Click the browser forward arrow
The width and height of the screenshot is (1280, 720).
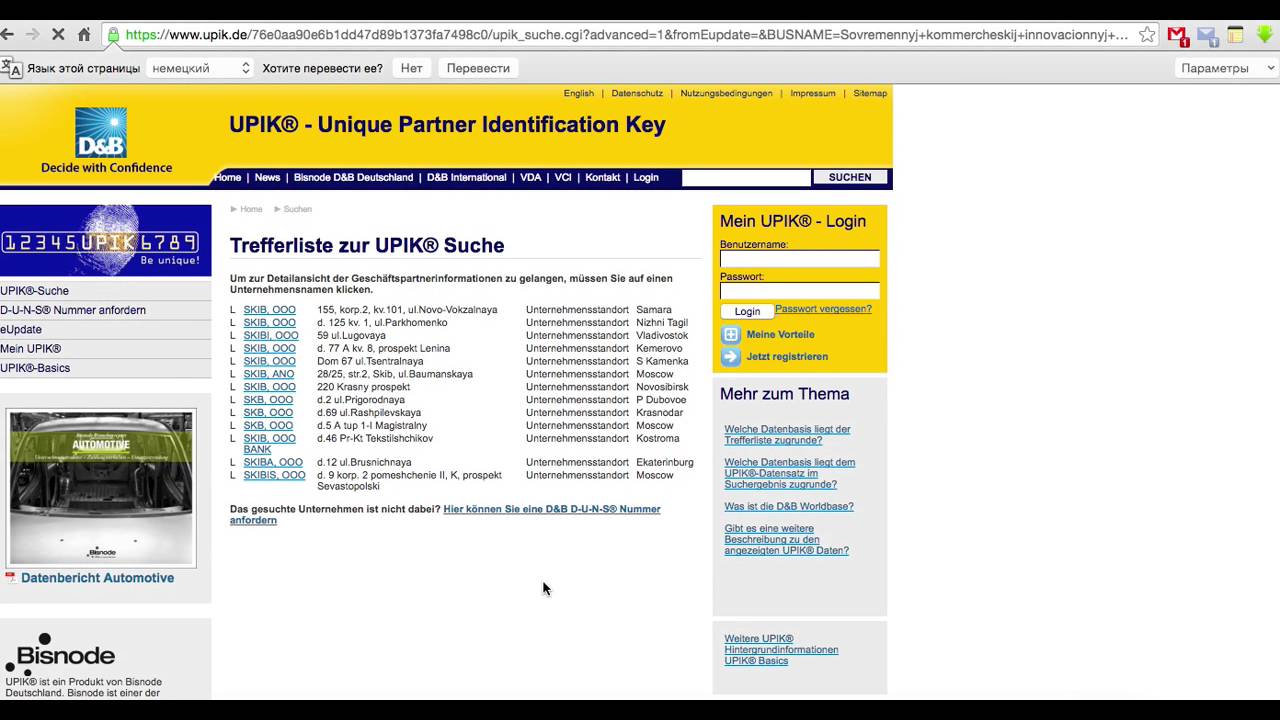(x=32, y=34)
